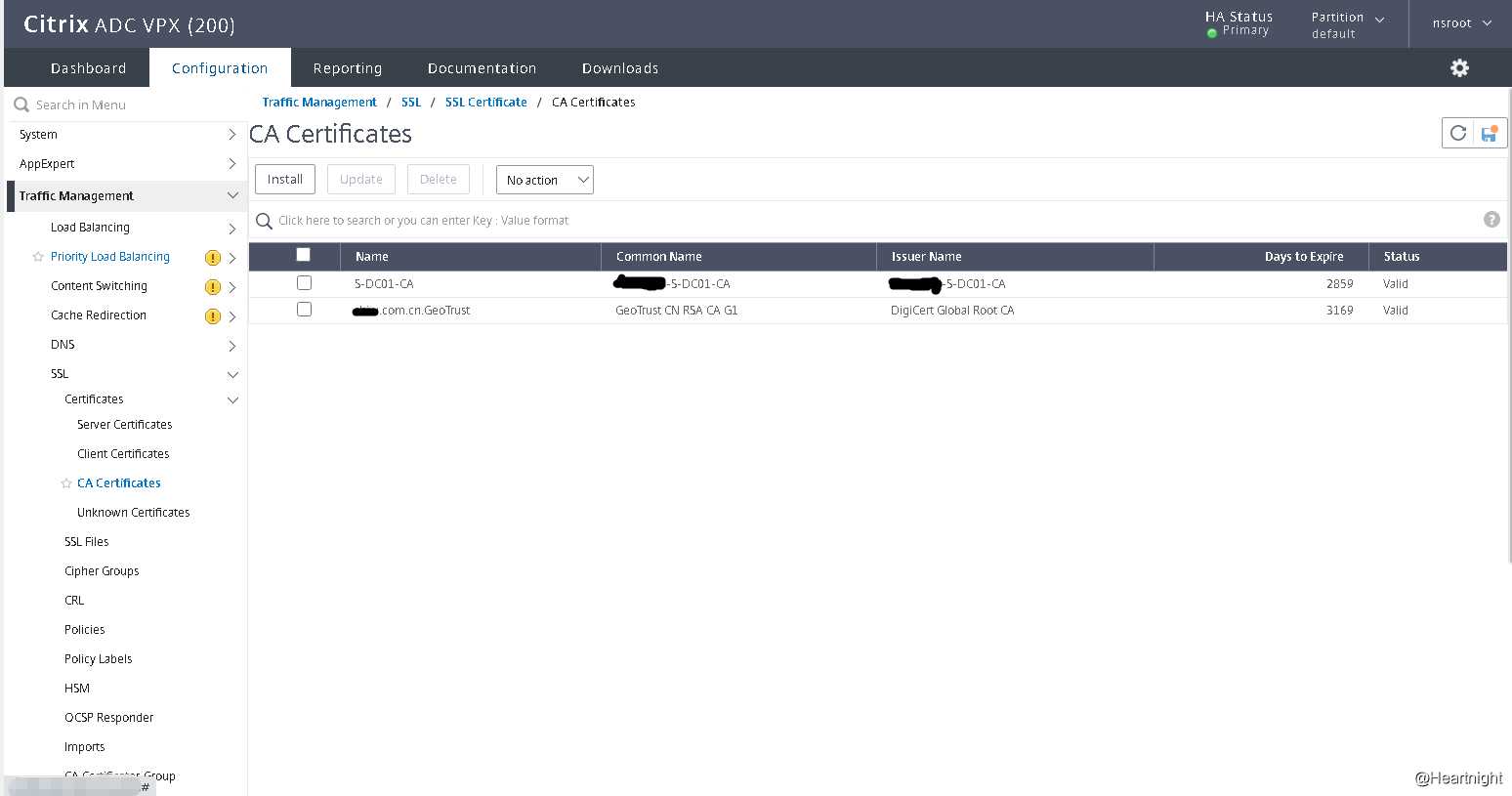Open the help question mark icon
Viewport: 1512px width, 796px height.
click(x=1491, y=220)
